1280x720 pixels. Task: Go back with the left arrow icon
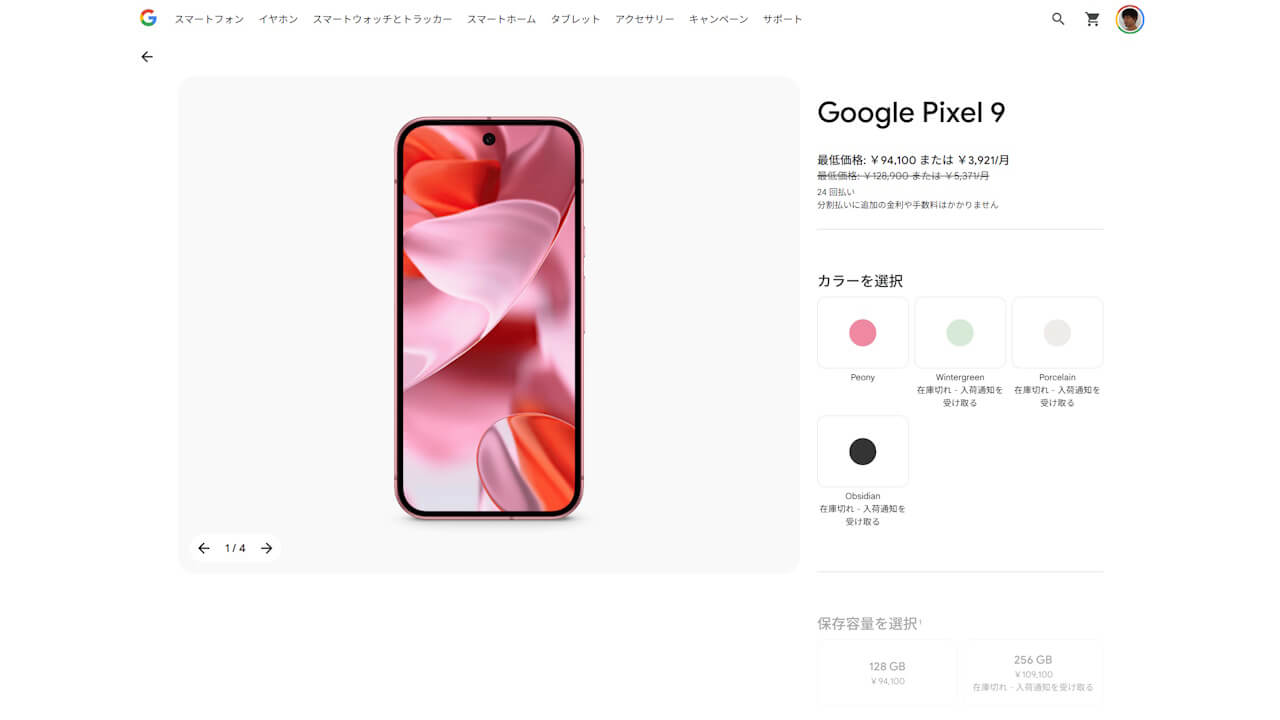[147, 57]
